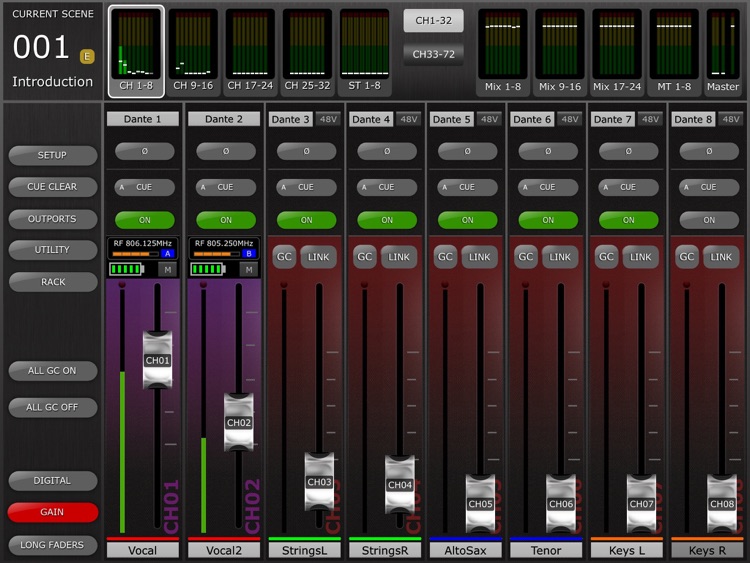This screenshot has height=563, width=750.
Task: Switch to the CH1-32 tab
Action: [x=433, y=21]
